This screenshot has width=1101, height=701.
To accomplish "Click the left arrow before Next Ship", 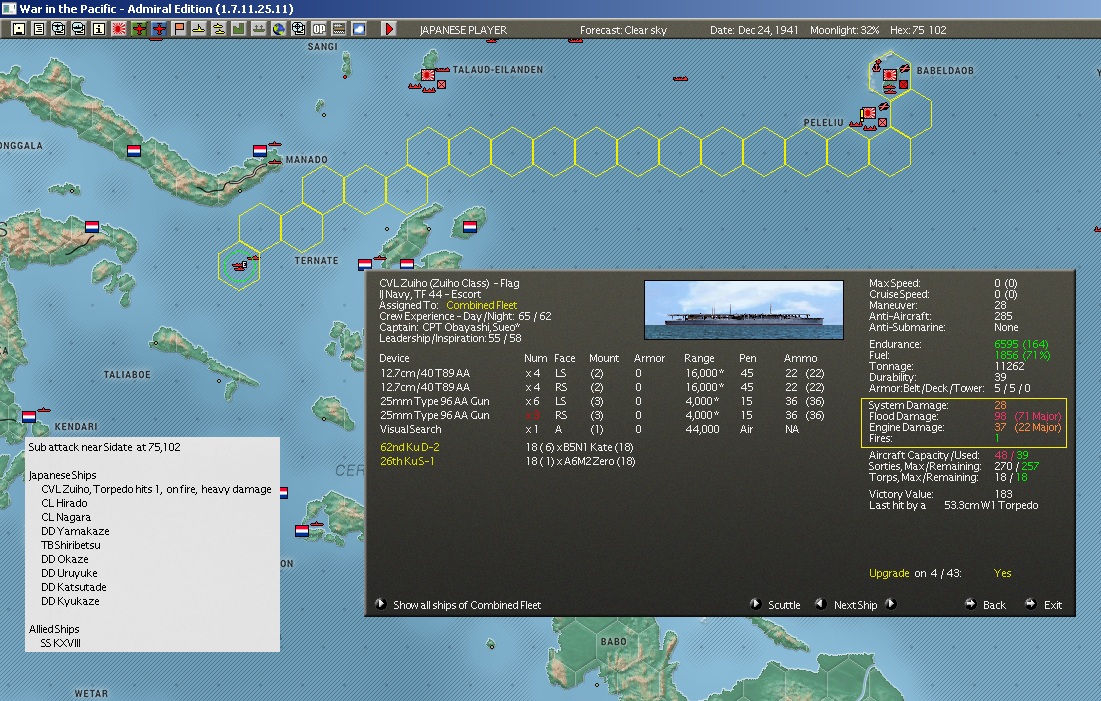I will (820, 604).
